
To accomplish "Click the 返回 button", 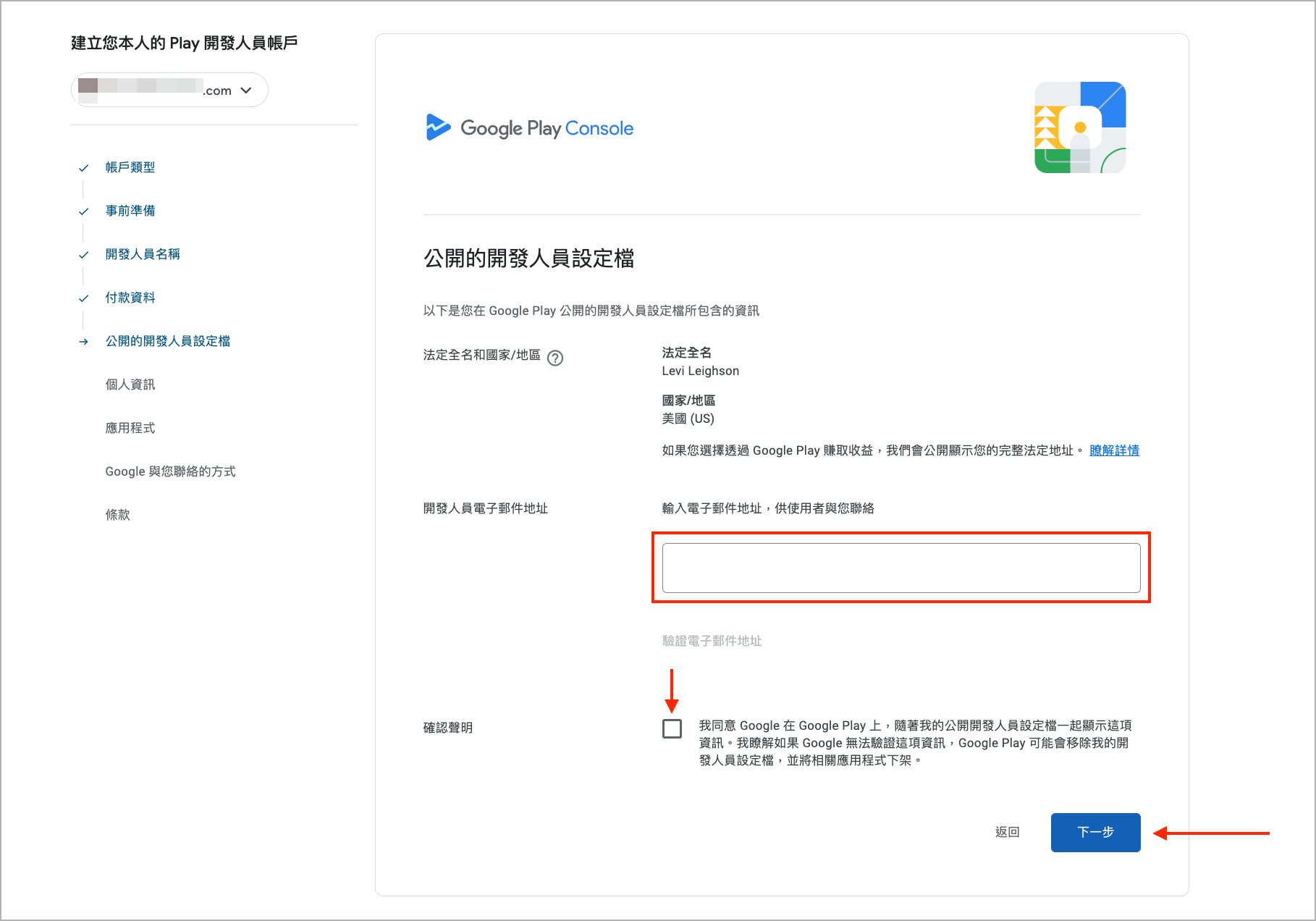I will [1008, 832].
